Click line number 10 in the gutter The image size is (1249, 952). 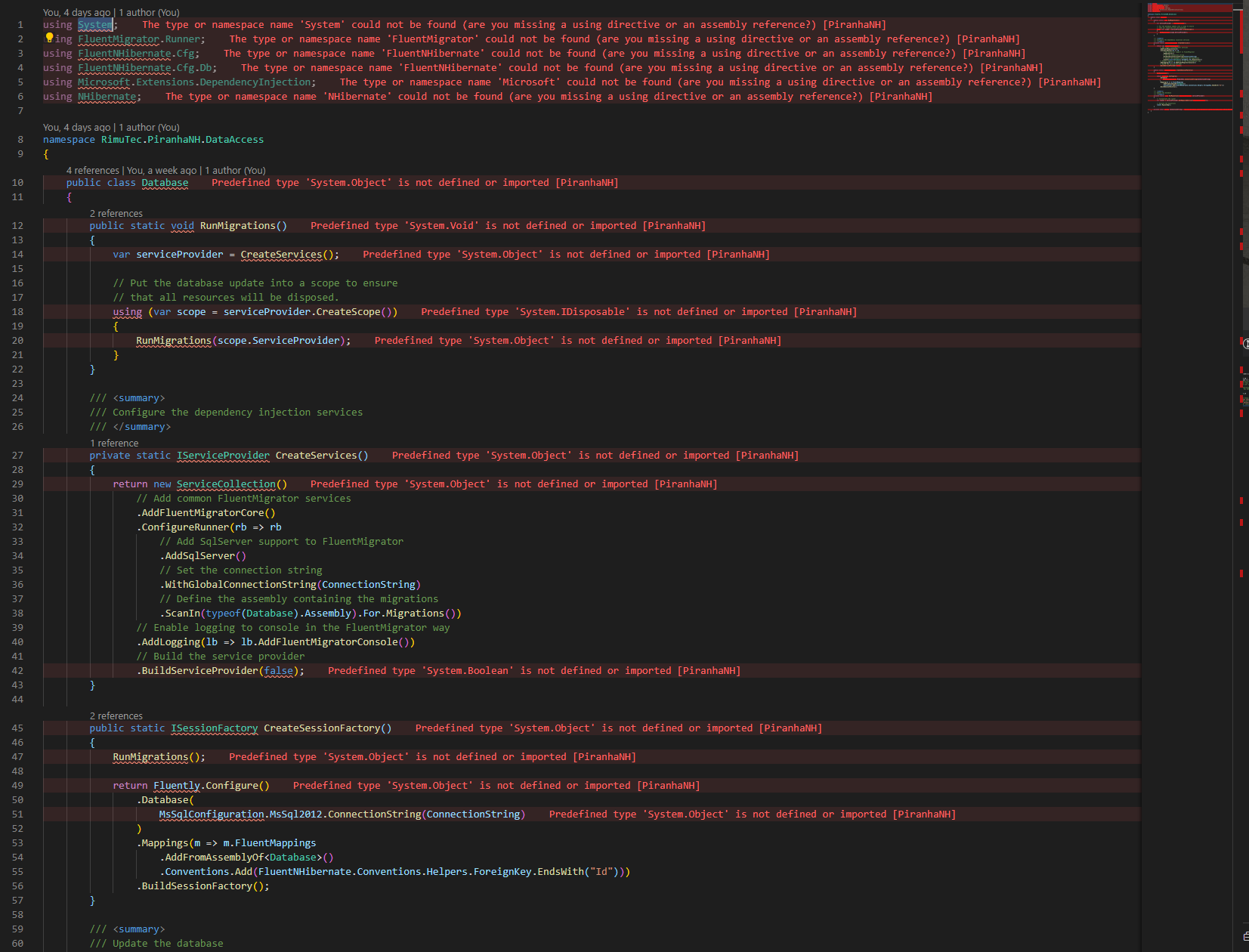tap(17, 182)
